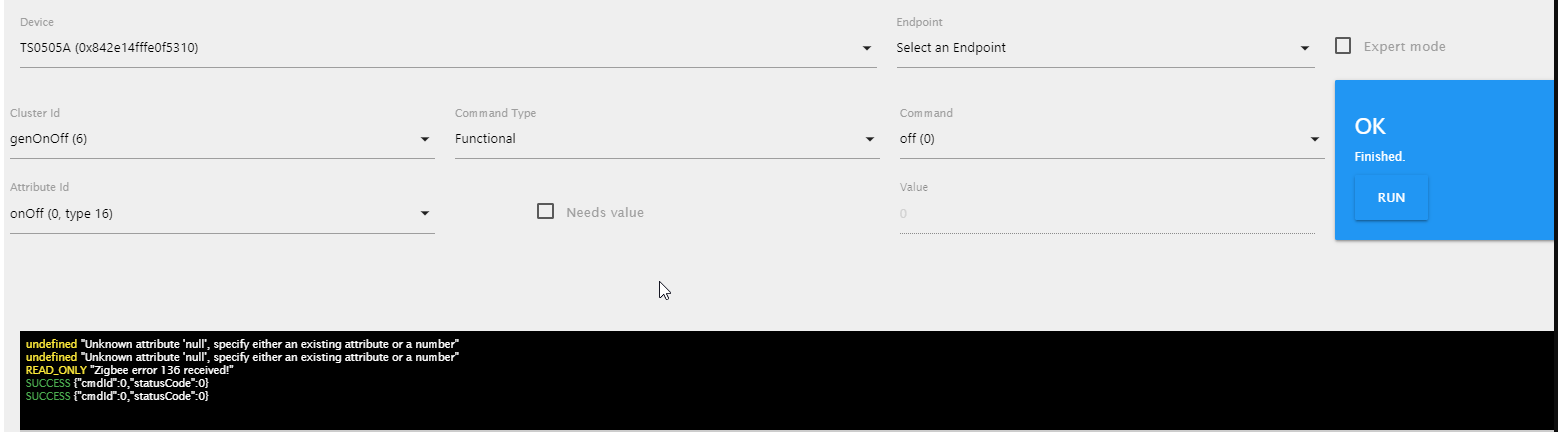Image resolution: width=1558 pixels, height=432 pixels.
Task: Open the Command dropdown arrow
Action: coord(1314,139)
